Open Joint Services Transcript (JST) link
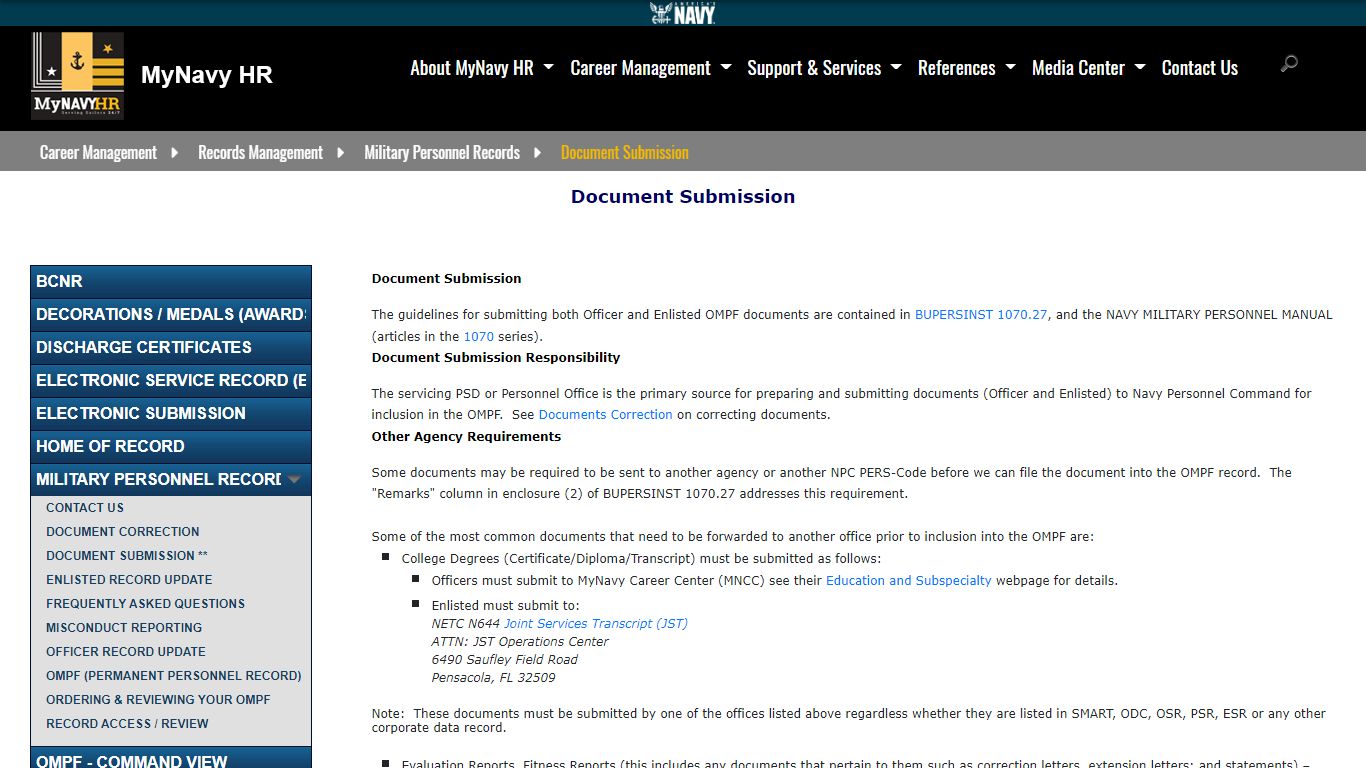1366x768 pixels. tap(596, 624)
